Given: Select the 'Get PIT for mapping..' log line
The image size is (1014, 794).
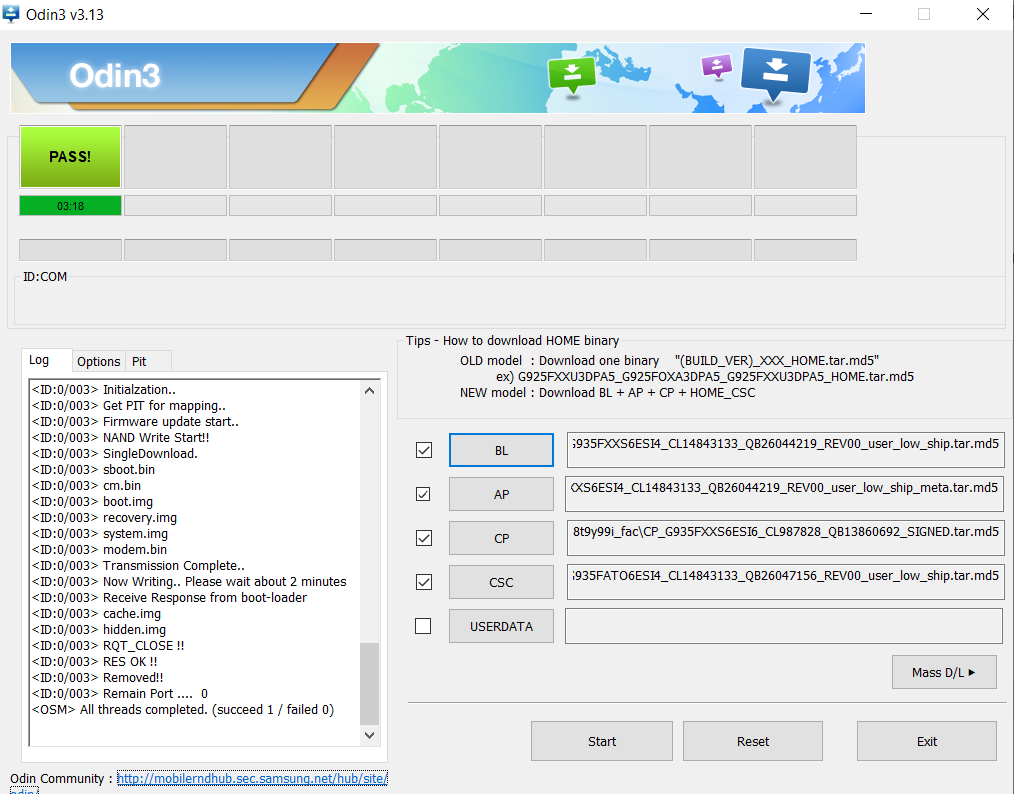Looking at the screenshot, I should 129,406.
